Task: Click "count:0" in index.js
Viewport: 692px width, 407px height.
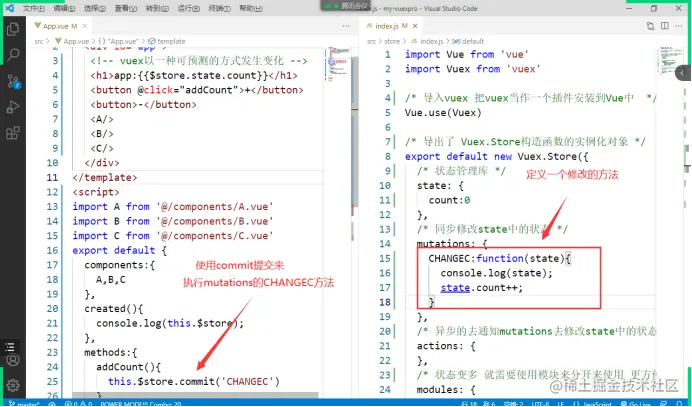Action: [449, 200]
